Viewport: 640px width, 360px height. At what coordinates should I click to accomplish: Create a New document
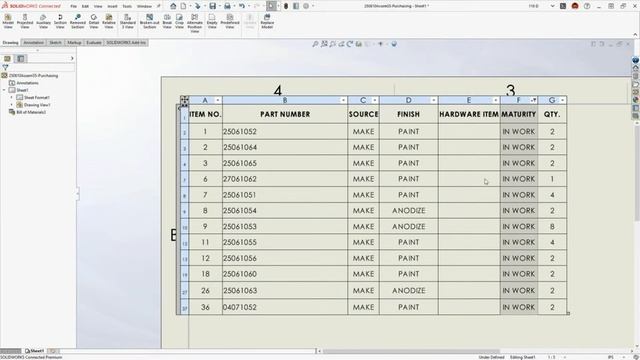[x=184, y=6]
